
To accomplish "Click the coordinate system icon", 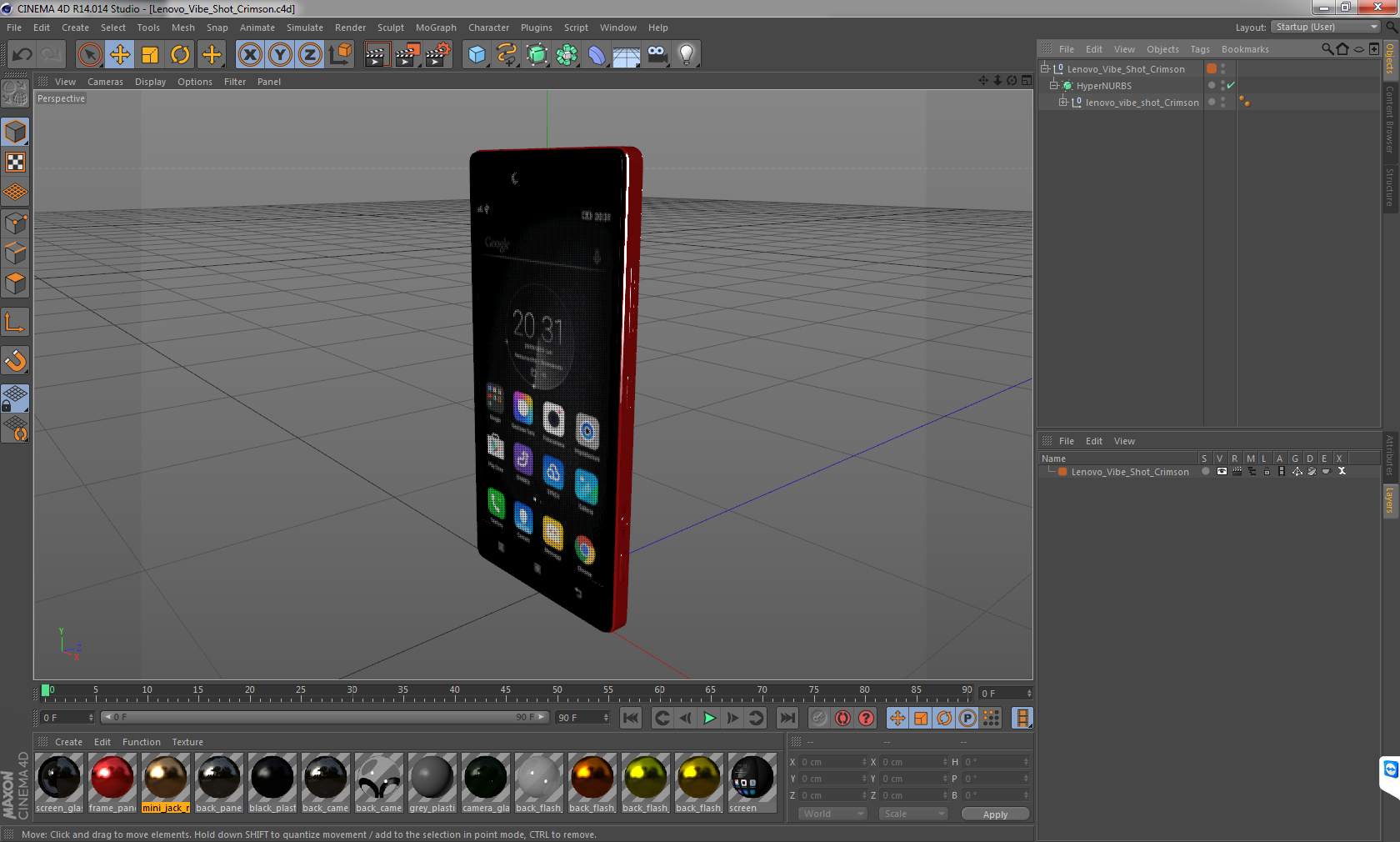I will [340, 55].
